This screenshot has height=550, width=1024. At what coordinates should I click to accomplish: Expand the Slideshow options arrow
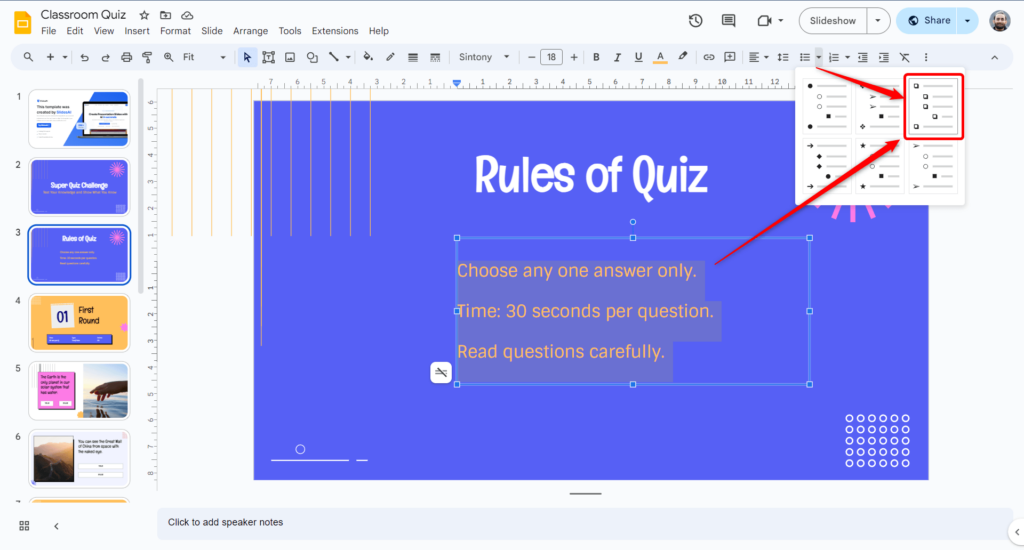tap(877, 20)
